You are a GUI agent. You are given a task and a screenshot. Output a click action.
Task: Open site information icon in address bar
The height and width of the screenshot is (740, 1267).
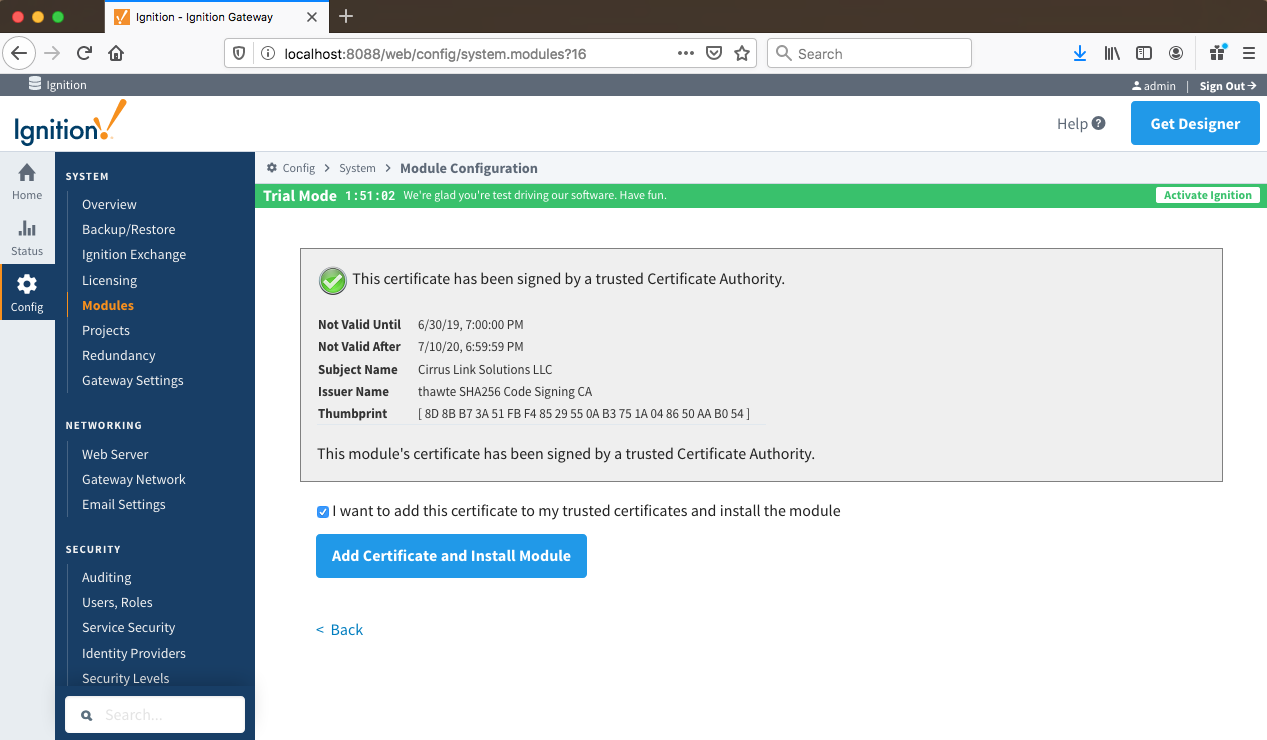(268, 54)
